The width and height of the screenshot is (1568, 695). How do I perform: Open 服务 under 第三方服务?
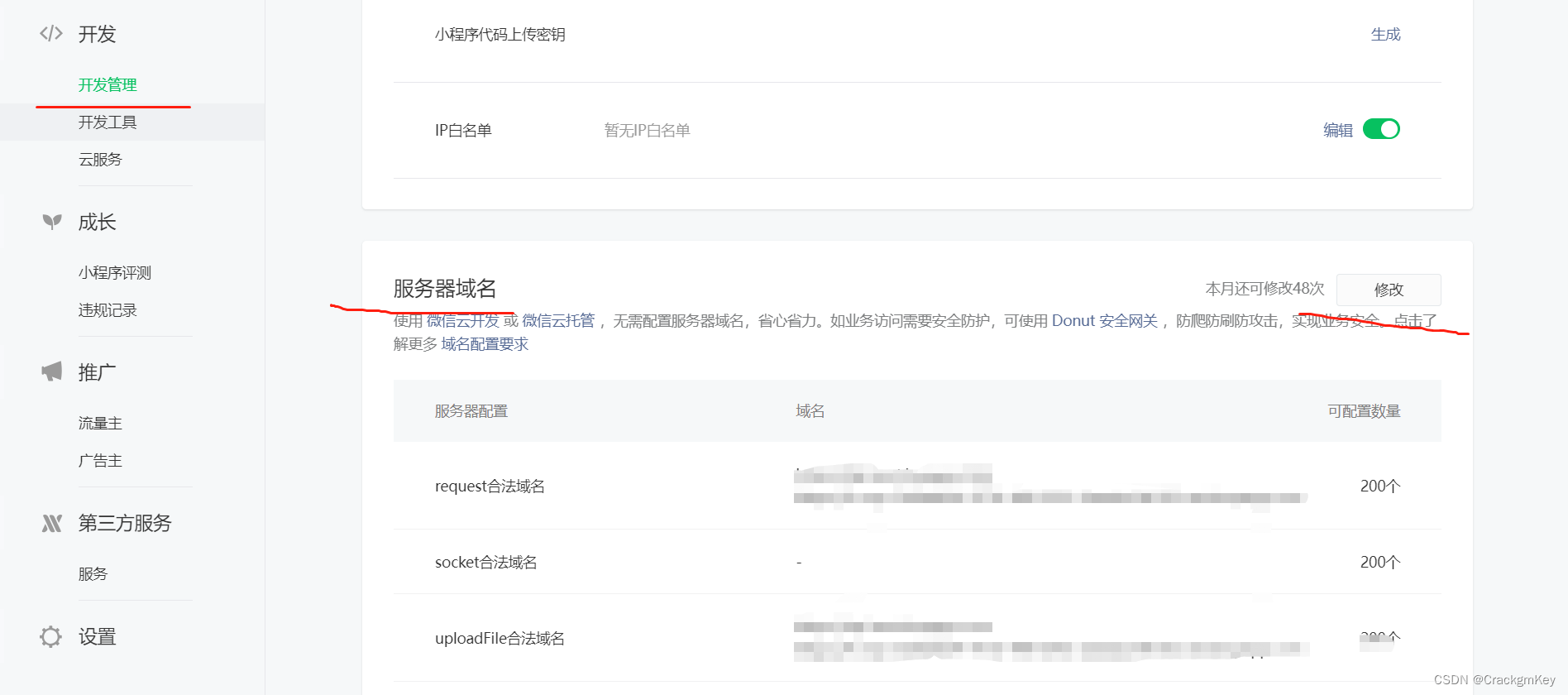93,574
